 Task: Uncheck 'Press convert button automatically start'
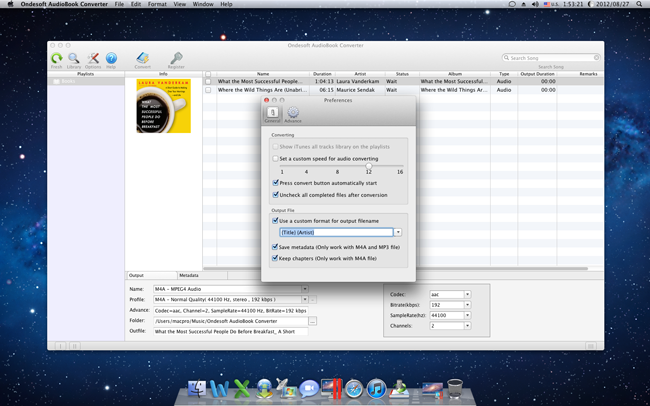point(276,183)
